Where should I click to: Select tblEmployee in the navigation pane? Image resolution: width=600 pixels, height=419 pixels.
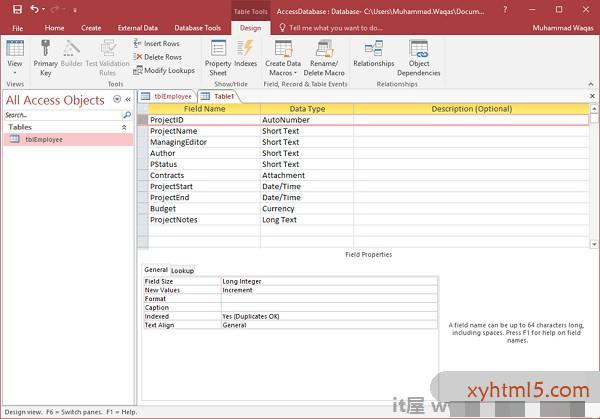pyautogui.click(x=69, y=140)
